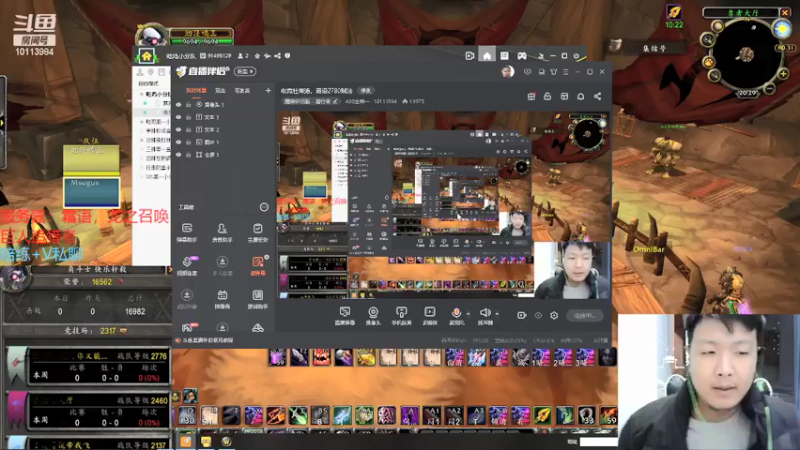Select the home icon in YY top bar
This screenshot has height=450, width=800.
pos(487,56)
